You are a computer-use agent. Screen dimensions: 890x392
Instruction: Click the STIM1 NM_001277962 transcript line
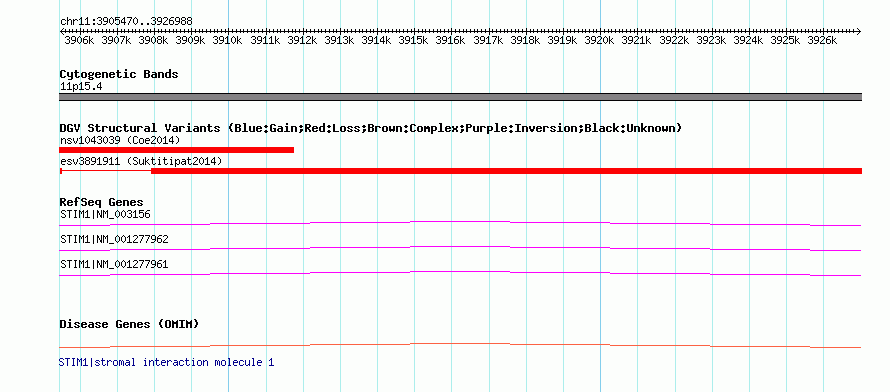460,248
